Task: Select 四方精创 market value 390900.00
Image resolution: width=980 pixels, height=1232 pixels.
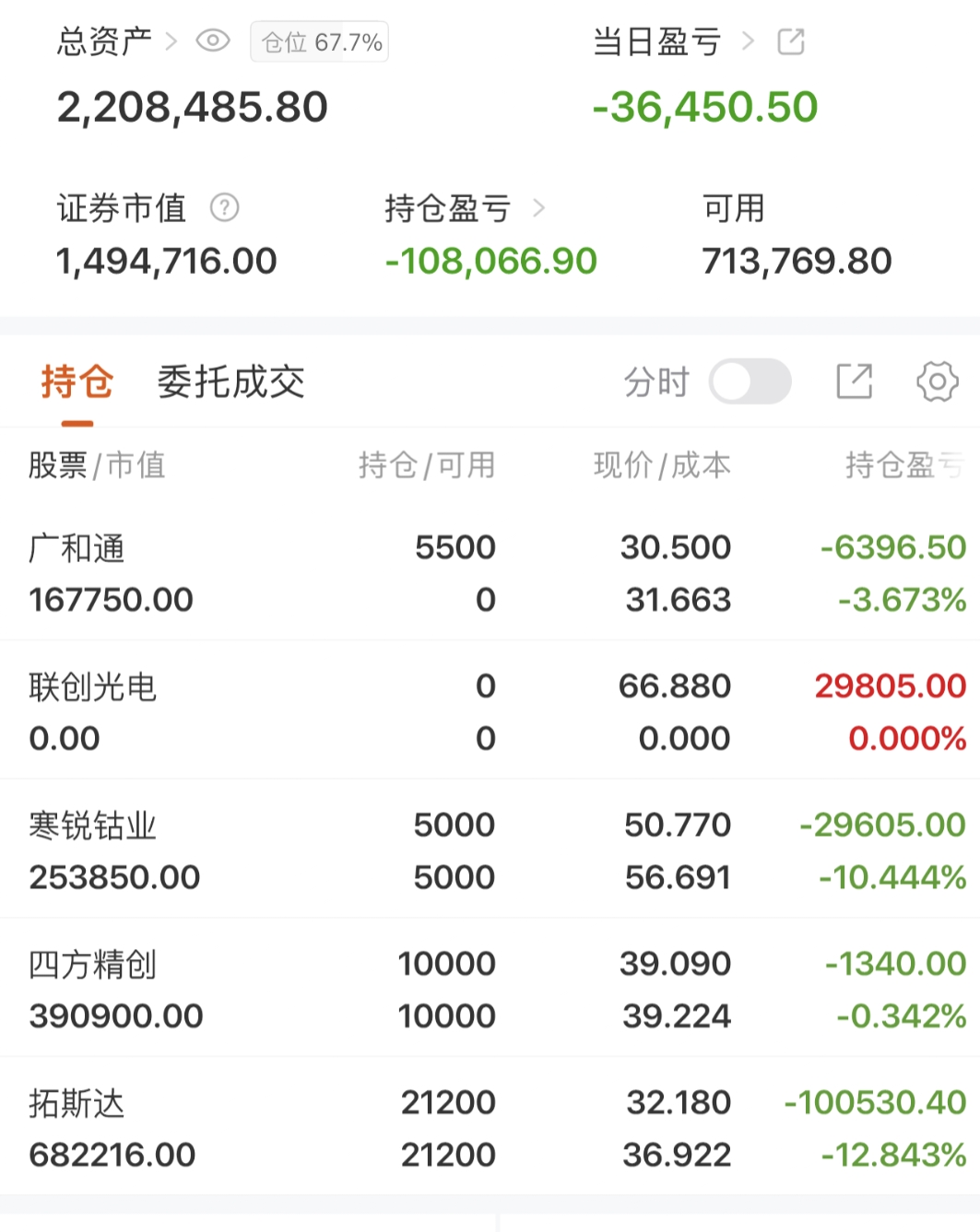Action: pyautogui.click(x=116, y=1016)
